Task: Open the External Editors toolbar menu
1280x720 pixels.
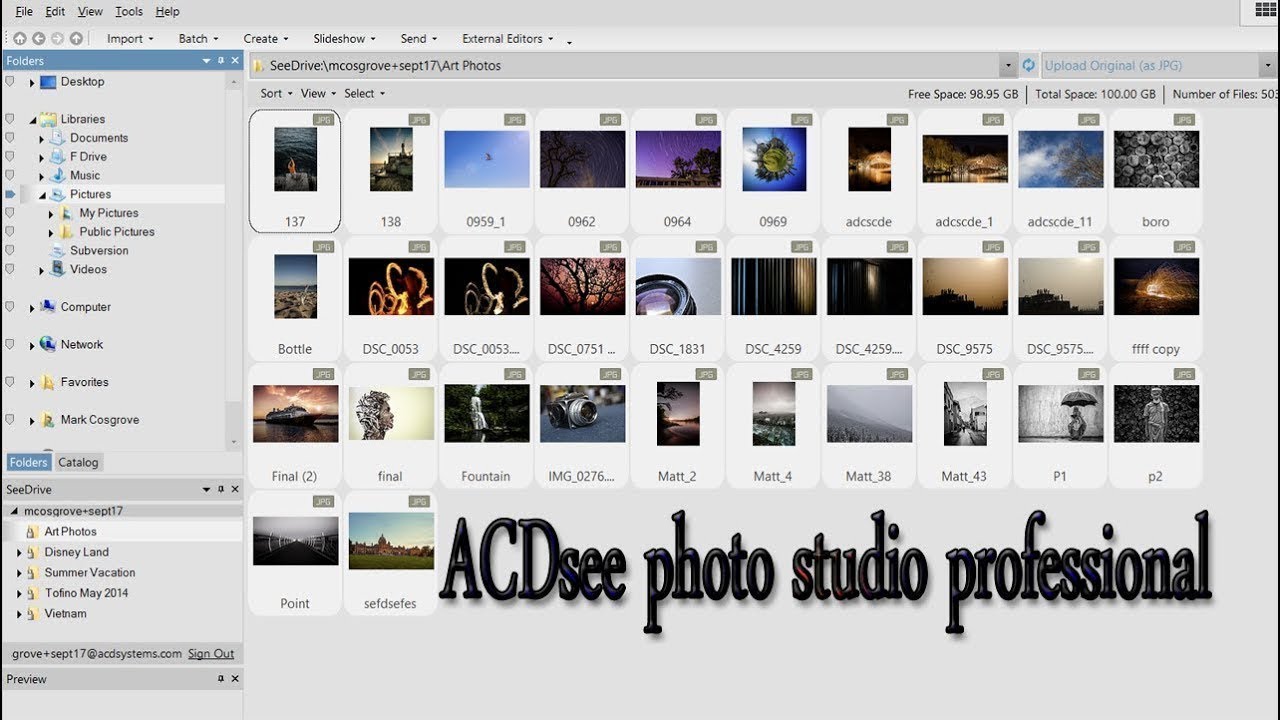Action: pos(508,38)
